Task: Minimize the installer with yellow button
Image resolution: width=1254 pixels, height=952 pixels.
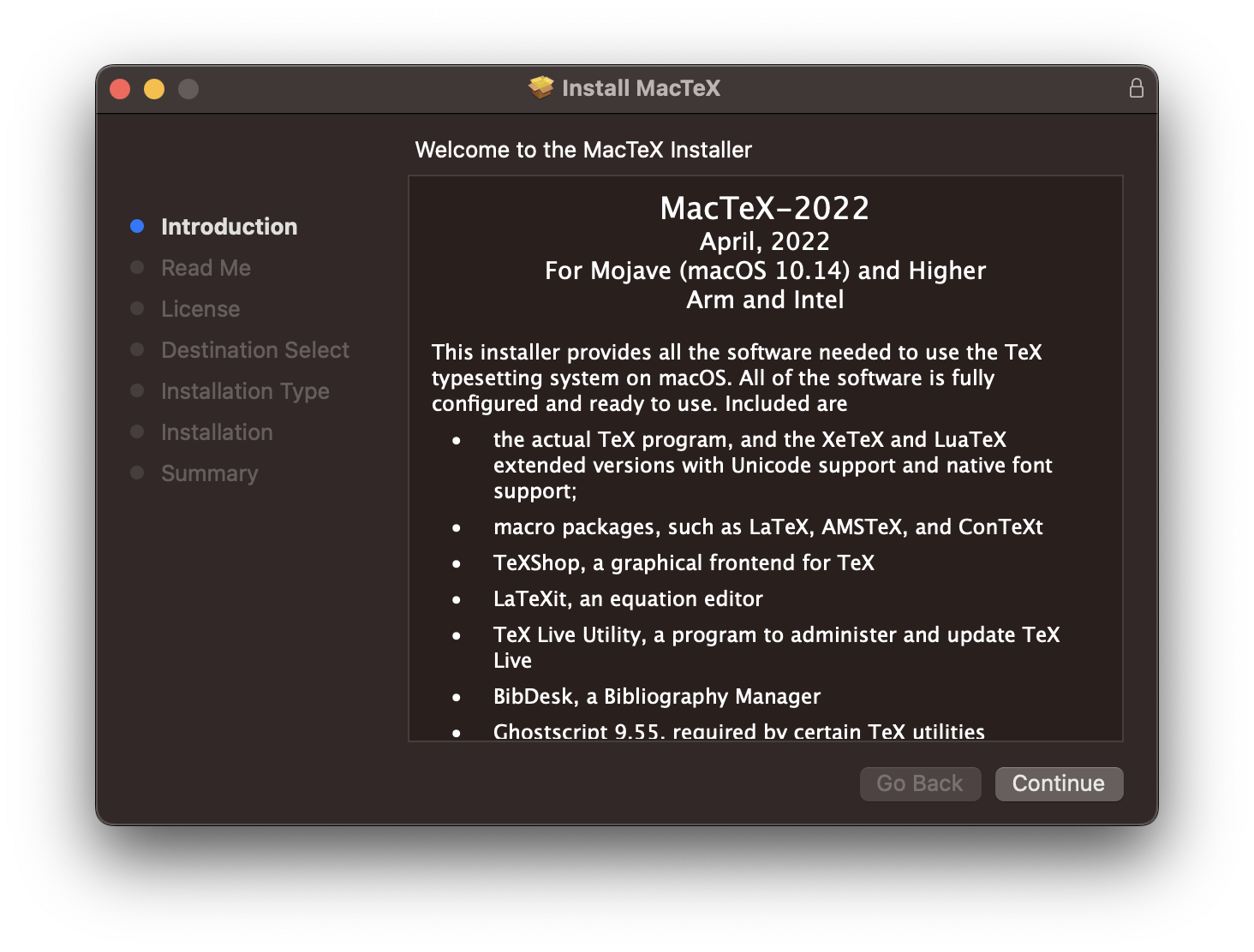Action: coord(154,89)
